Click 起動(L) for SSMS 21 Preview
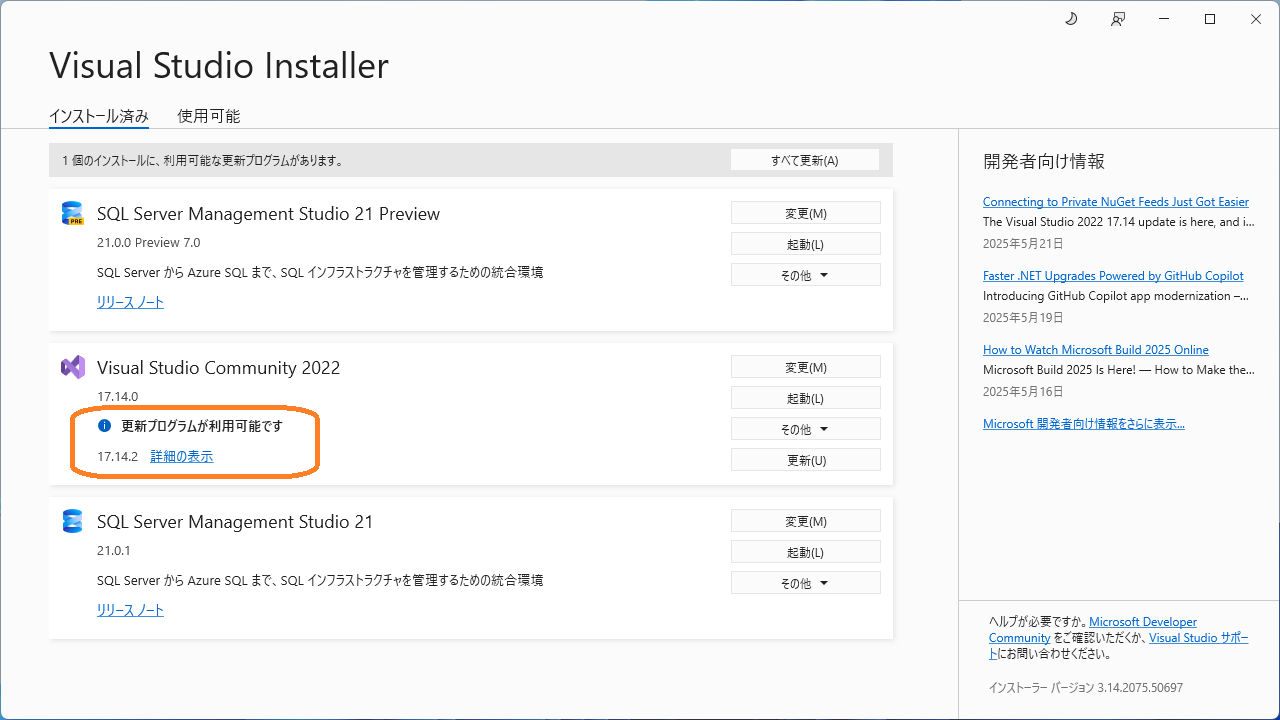Viewport: 1280px width, 720px height. click(806, 244)
